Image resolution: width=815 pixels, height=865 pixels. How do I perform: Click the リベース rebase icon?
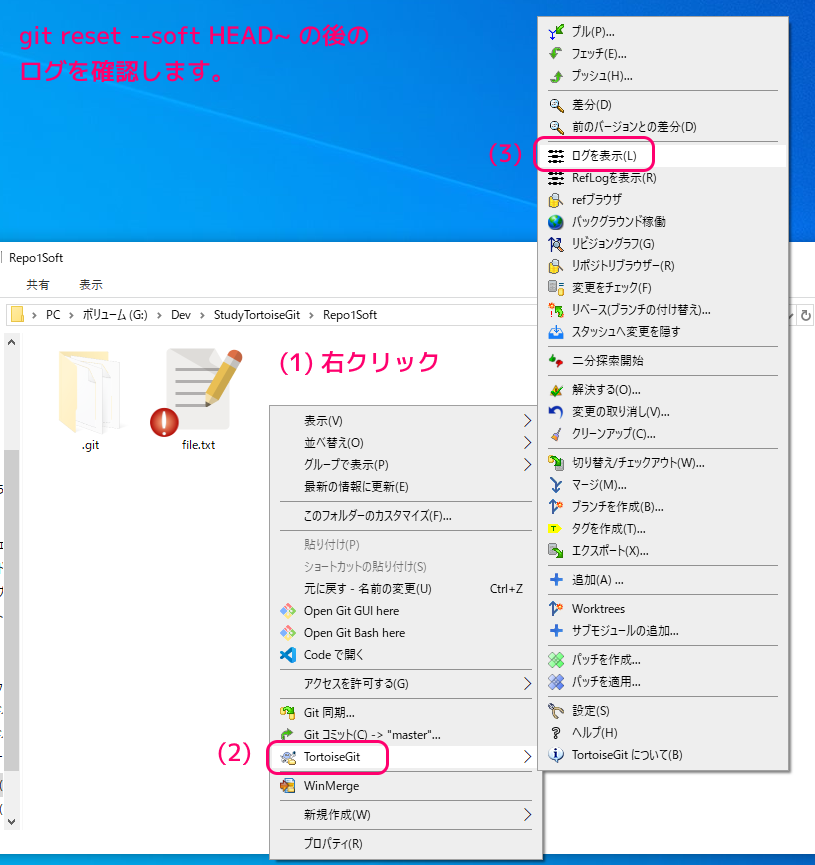point(556,310)
